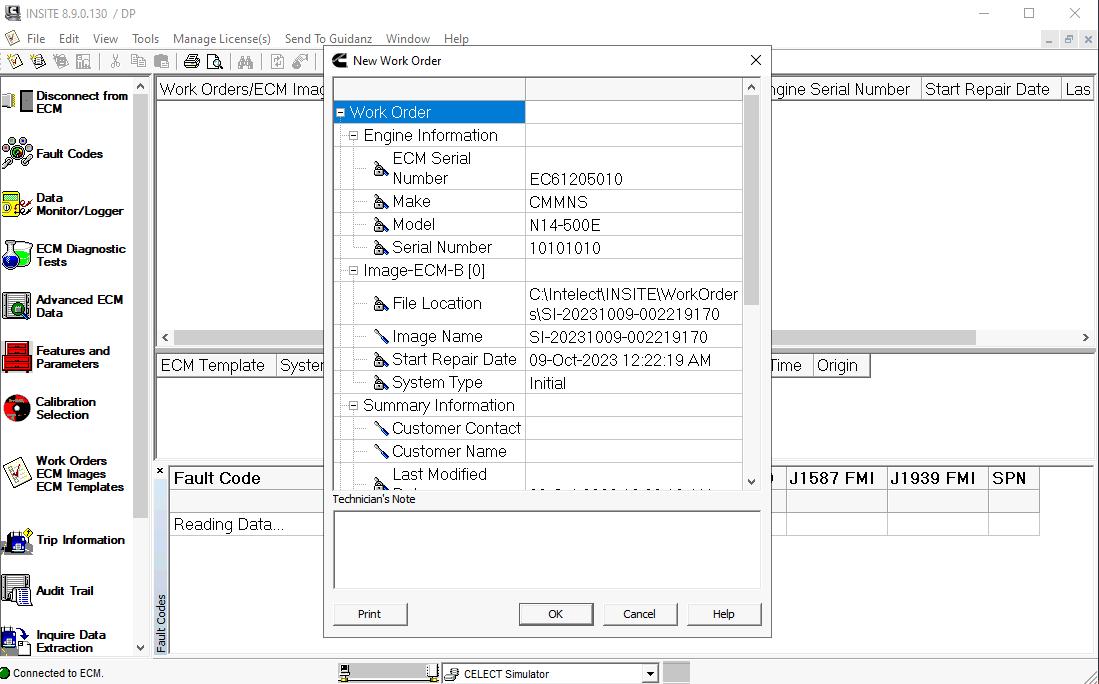Click the Find binoculars toolbar icon
The height and width of the screenshot is (684, 1099).
(x=245, y=62)
